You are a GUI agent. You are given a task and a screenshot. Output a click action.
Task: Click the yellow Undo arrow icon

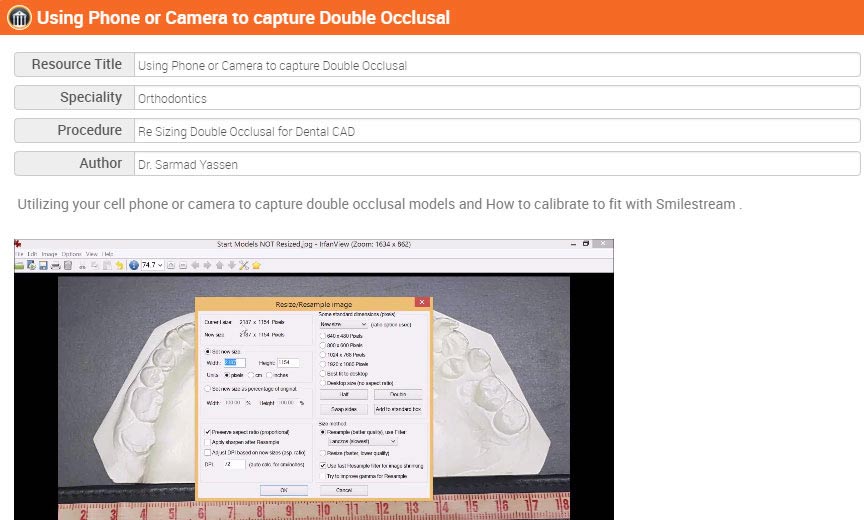tap(119, 265)
